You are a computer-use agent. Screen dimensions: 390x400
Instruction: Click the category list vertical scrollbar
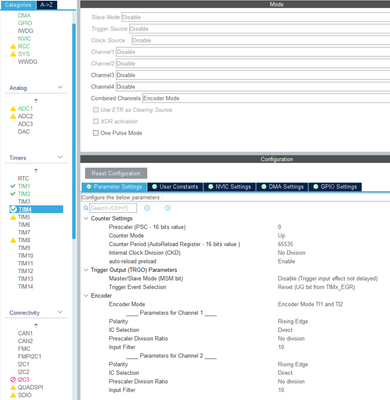coord(74,131)
